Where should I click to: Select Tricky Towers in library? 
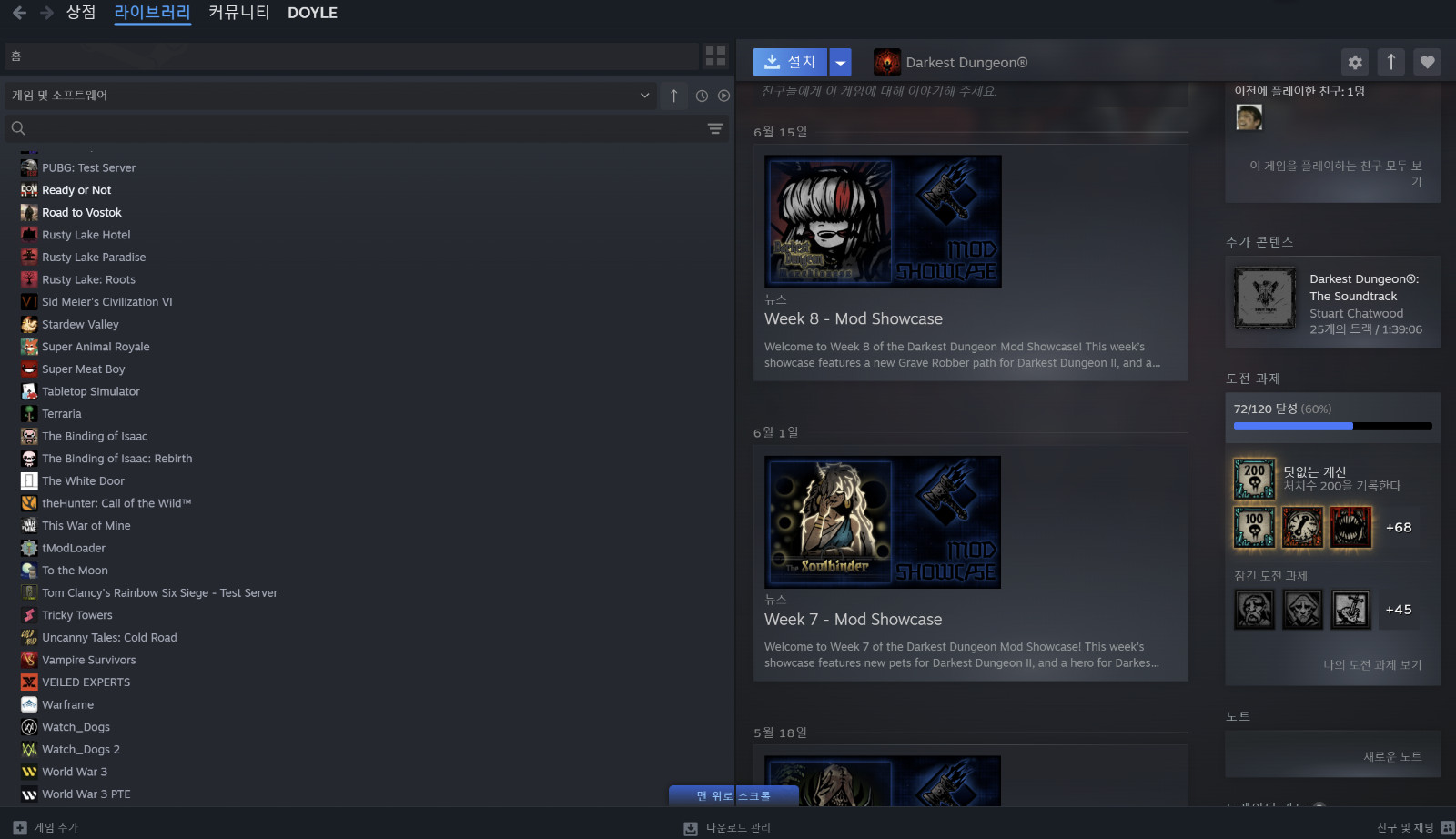77,615
